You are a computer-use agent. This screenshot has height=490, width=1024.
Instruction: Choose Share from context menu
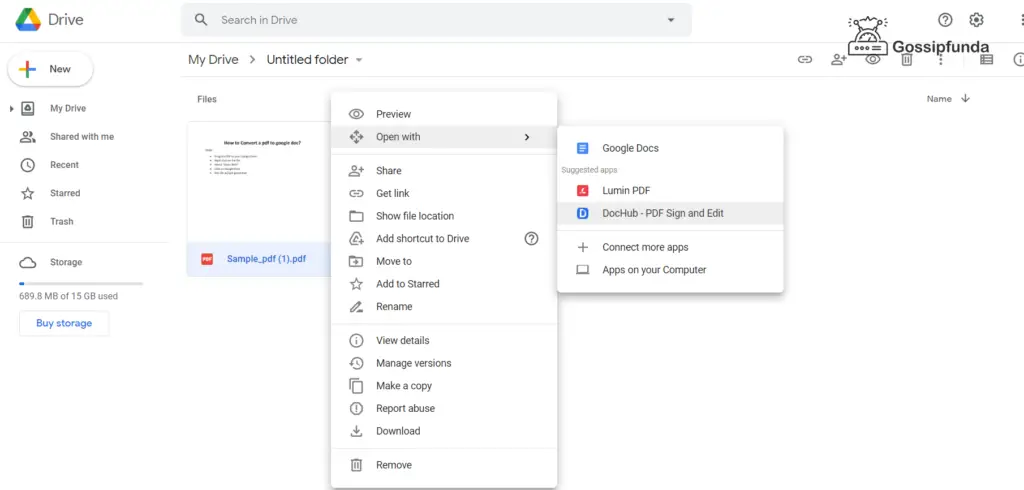[x=444, y=171]
